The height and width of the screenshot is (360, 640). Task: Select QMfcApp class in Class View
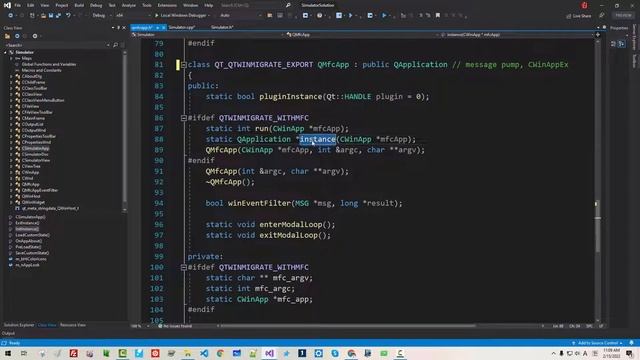31,184
